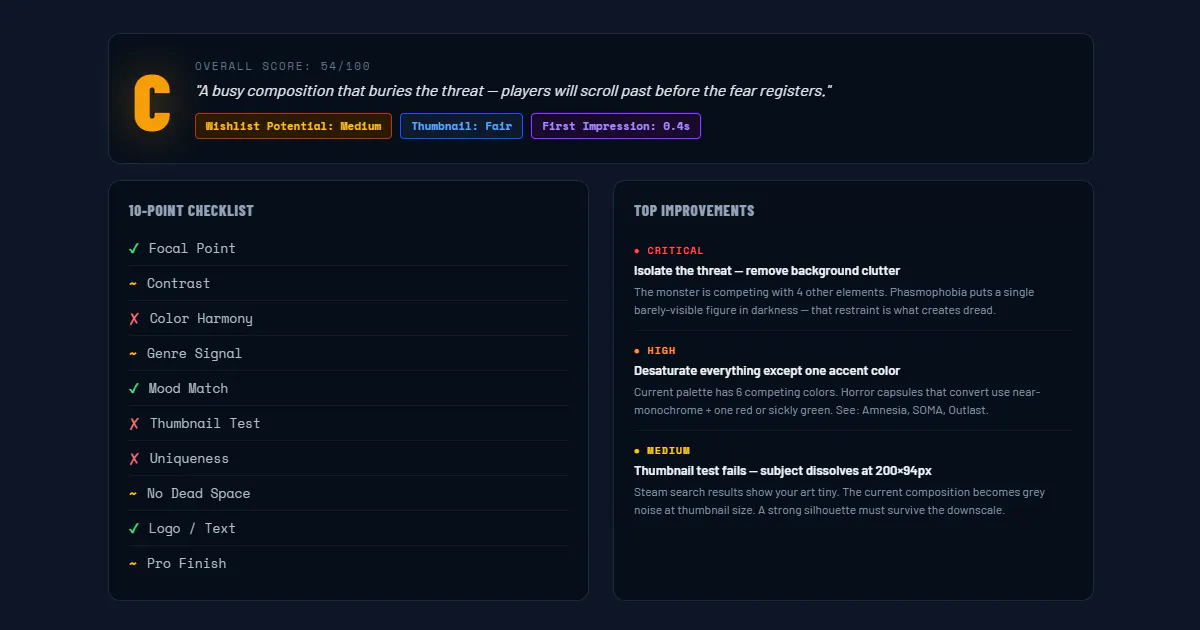Select the Thumbnail Test checklist label
1200x630 pixels.
205,423
